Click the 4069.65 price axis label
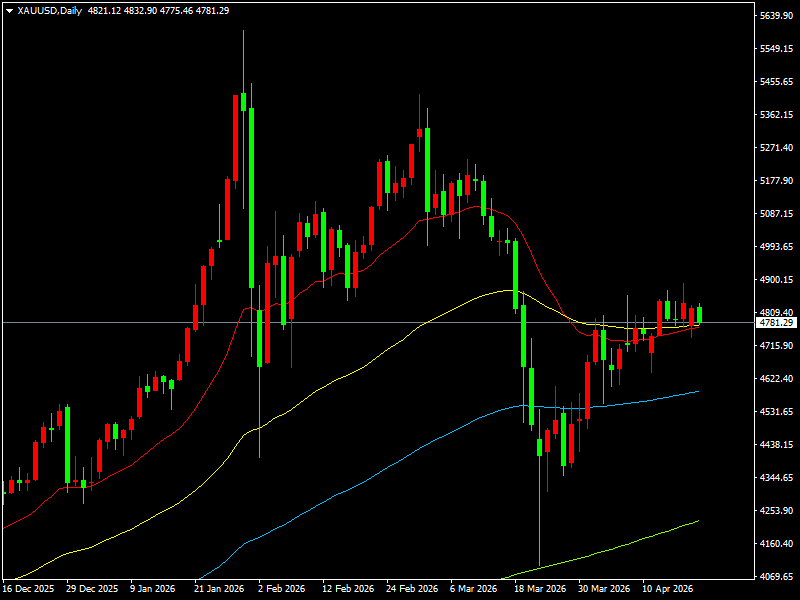800x600 pixels. click(x=777, y=577)
